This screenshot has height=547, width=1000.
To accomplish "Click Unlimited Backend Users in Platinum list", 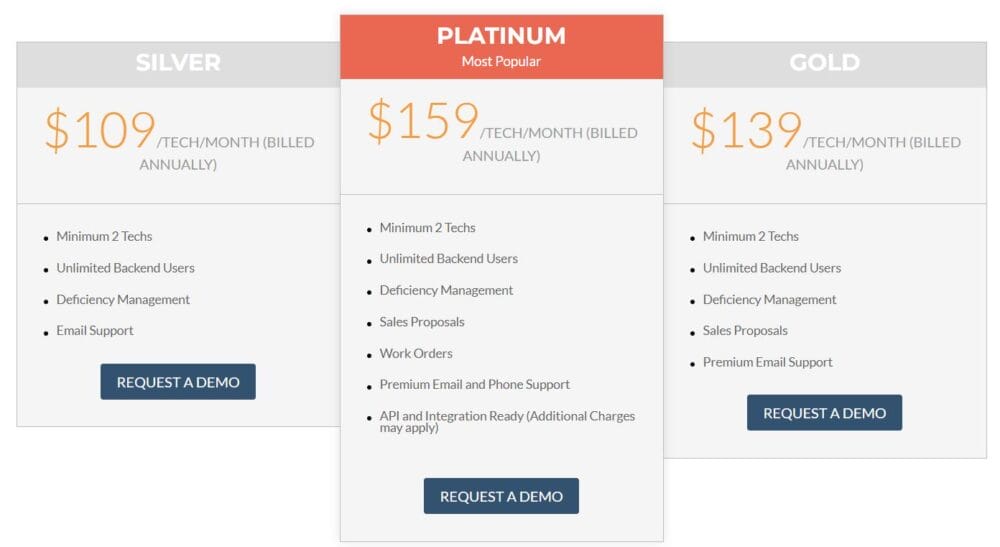I will pos(448,259).
